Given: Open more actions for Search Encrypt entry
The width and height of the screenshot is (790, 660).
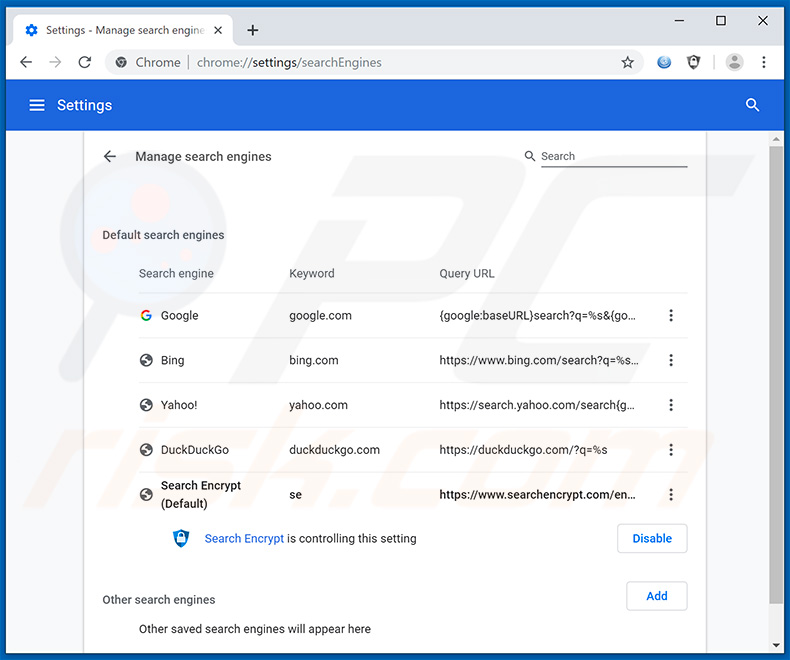Looking at the screenshot, I should (671, 494).
